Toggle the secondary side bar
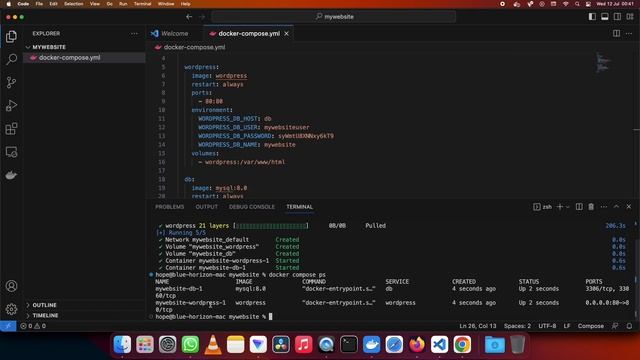This screenshot has height=360, width=640. point(618,17)
